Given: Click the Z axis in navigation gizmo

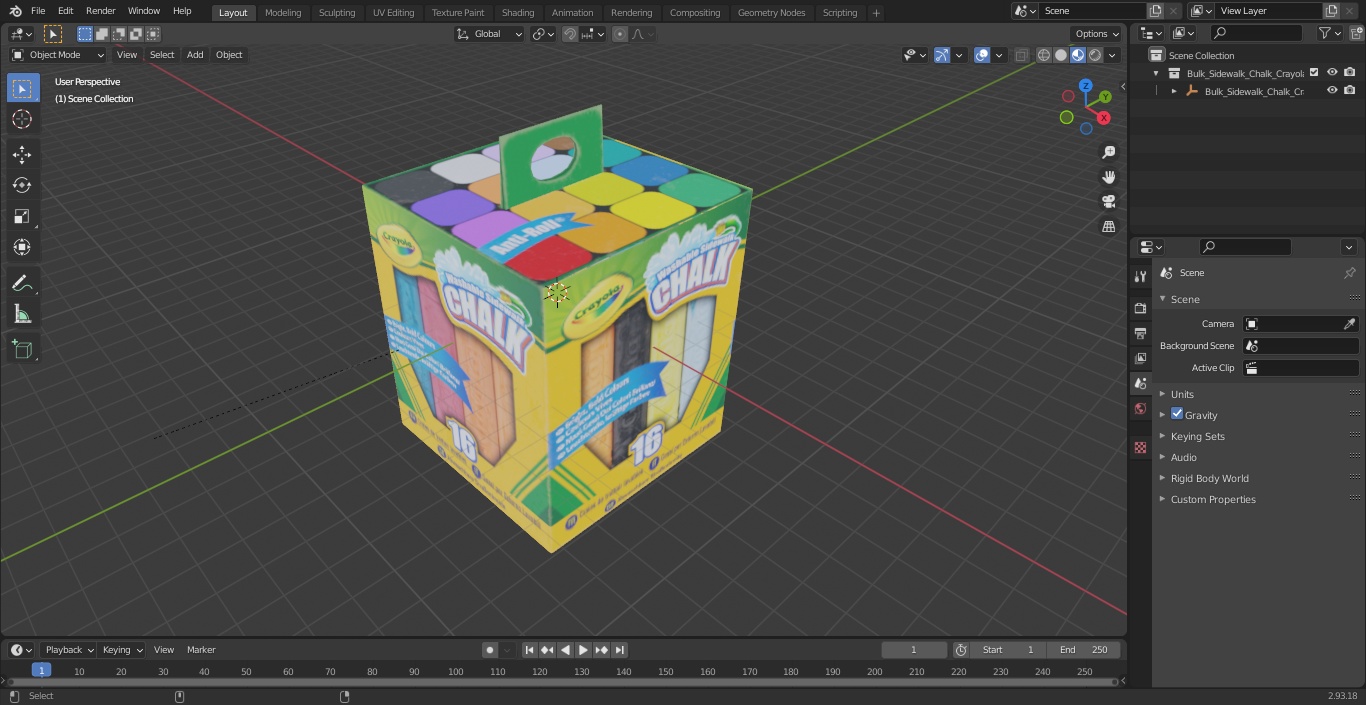Looking at the screenshot, I should 1086,86.
